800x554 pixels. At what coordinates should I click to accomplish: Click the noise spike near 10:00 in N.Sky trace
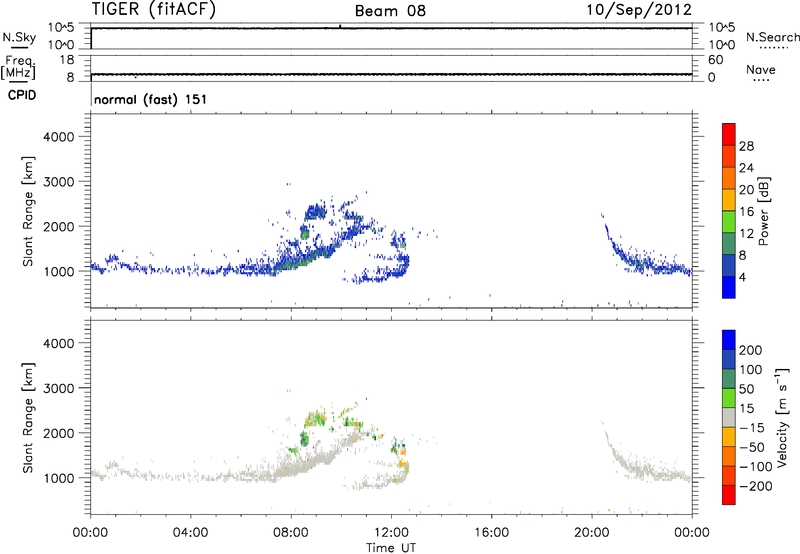(x=340, y=26)
